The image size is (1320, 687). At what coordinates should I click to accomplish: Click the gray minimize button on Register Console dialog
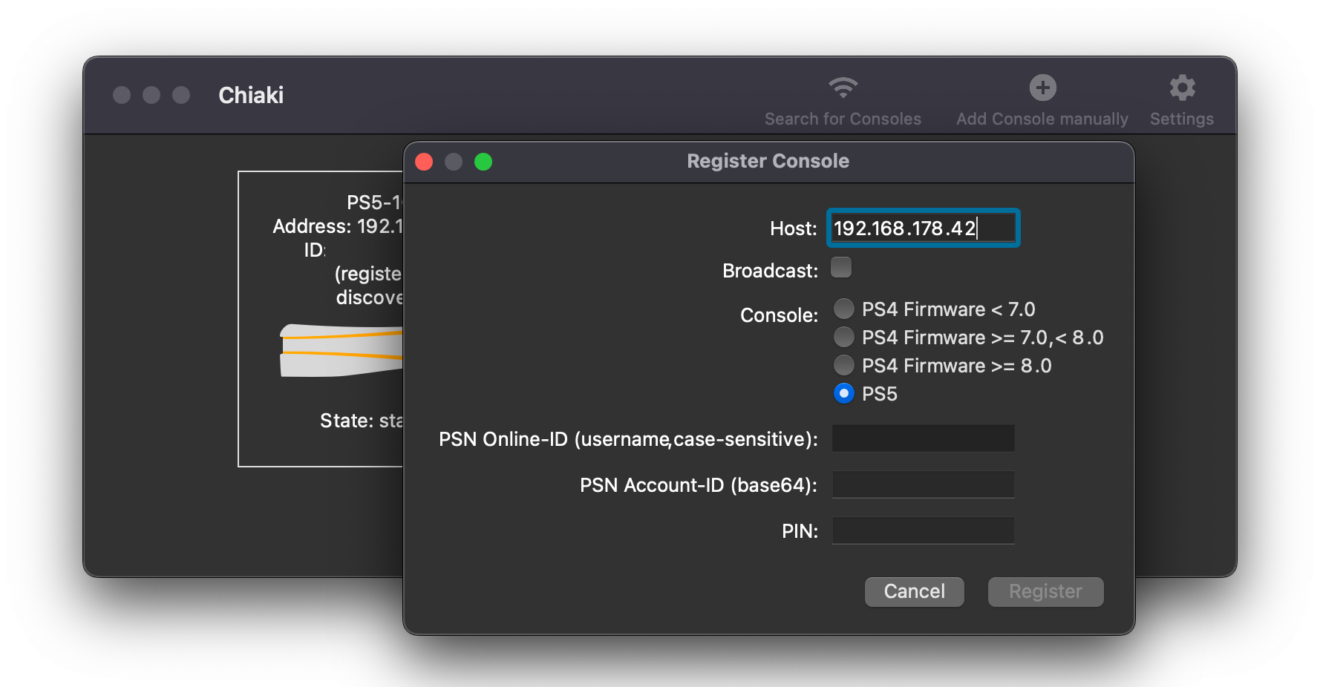(x=453, y=162)
